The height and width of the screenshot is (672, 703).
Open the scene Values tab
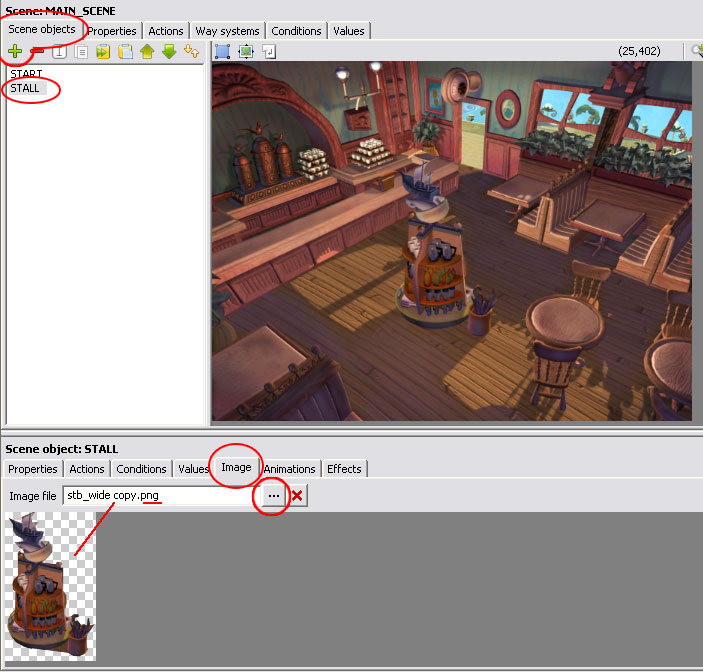pyautogui.click(x=349, y=31)
